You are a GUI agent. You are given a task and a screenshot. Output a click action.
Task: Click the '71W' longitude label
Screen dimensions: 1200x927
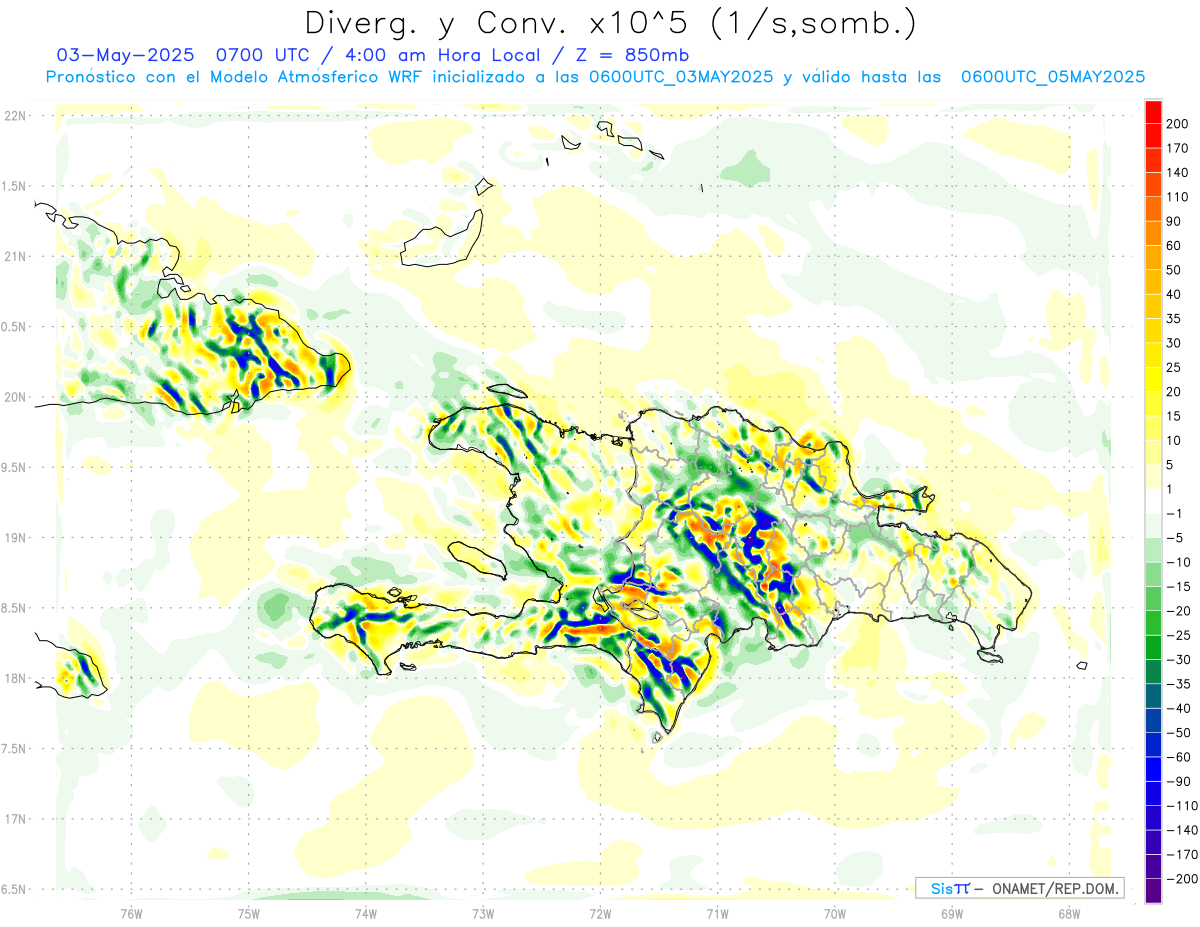(717, 913)
